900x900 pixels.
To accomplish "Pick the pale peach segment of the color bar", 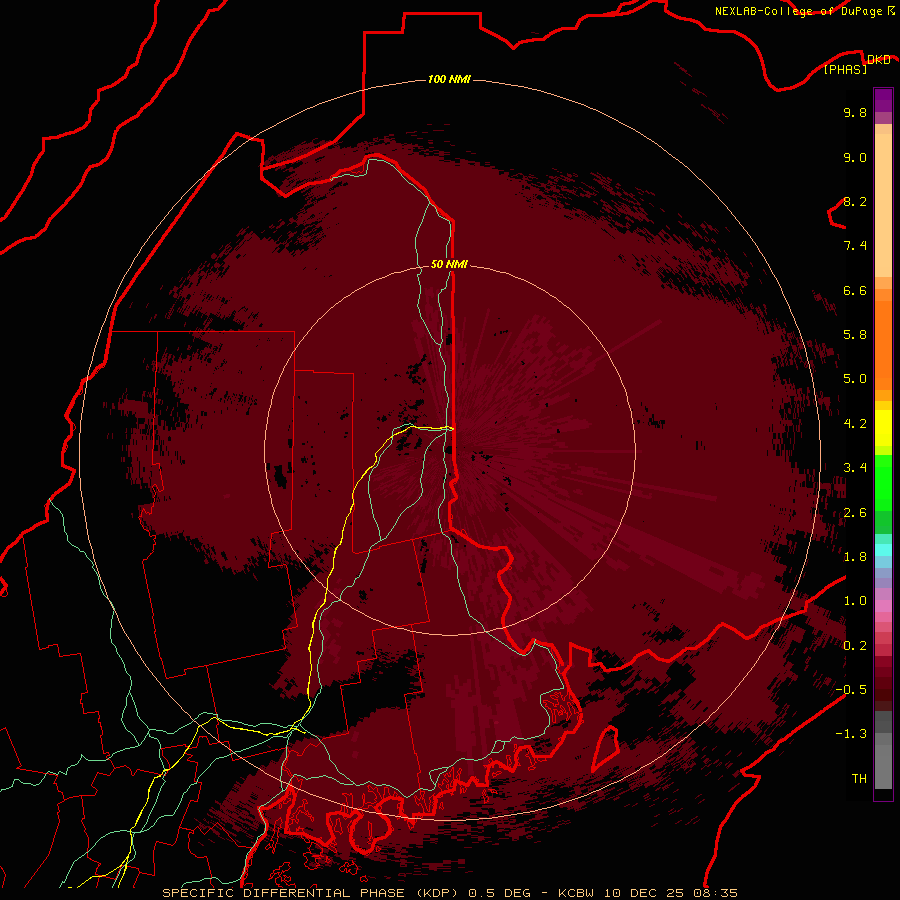I will tap(883, 205).
